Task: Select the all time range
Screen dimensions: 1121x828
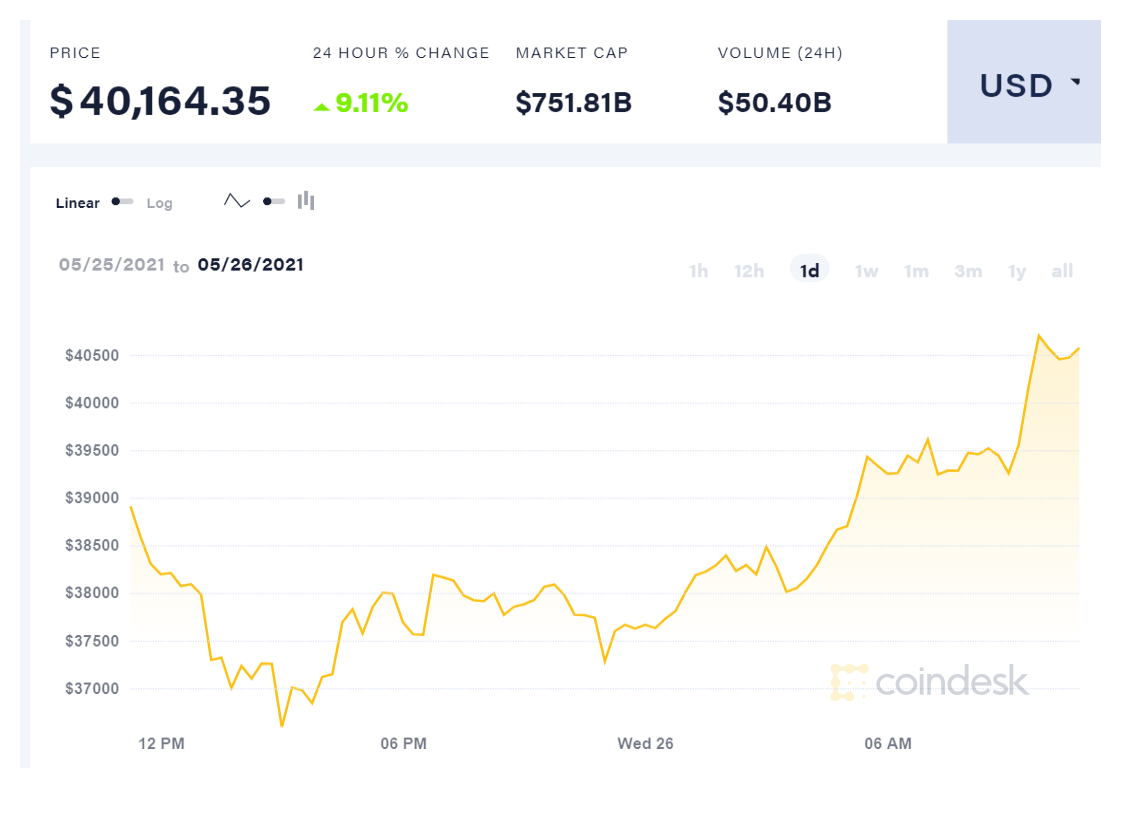Action: click(x=1062, y=271)
